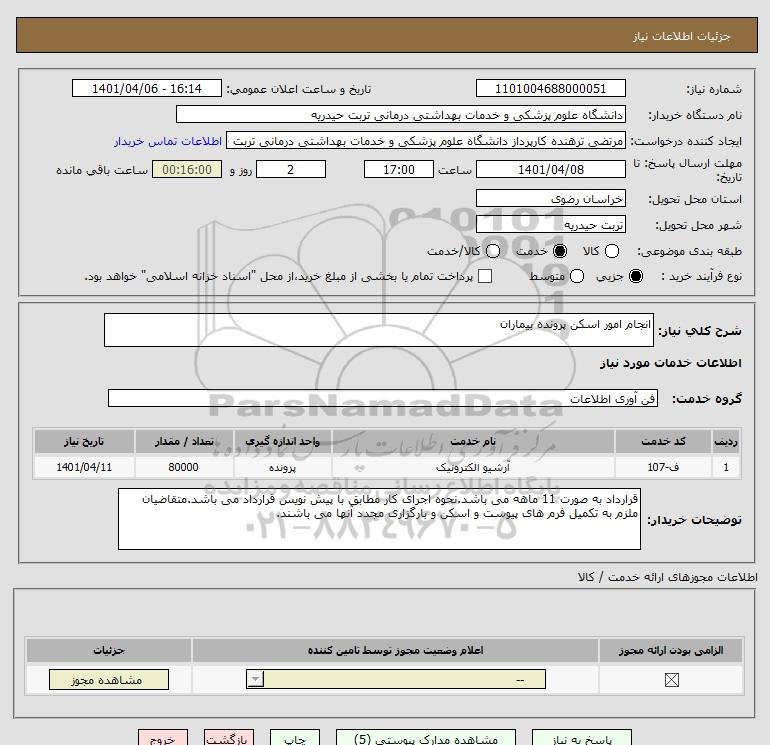Click the quantity cell 80000
Screen dimensions: 770x745
click(184, 467)
